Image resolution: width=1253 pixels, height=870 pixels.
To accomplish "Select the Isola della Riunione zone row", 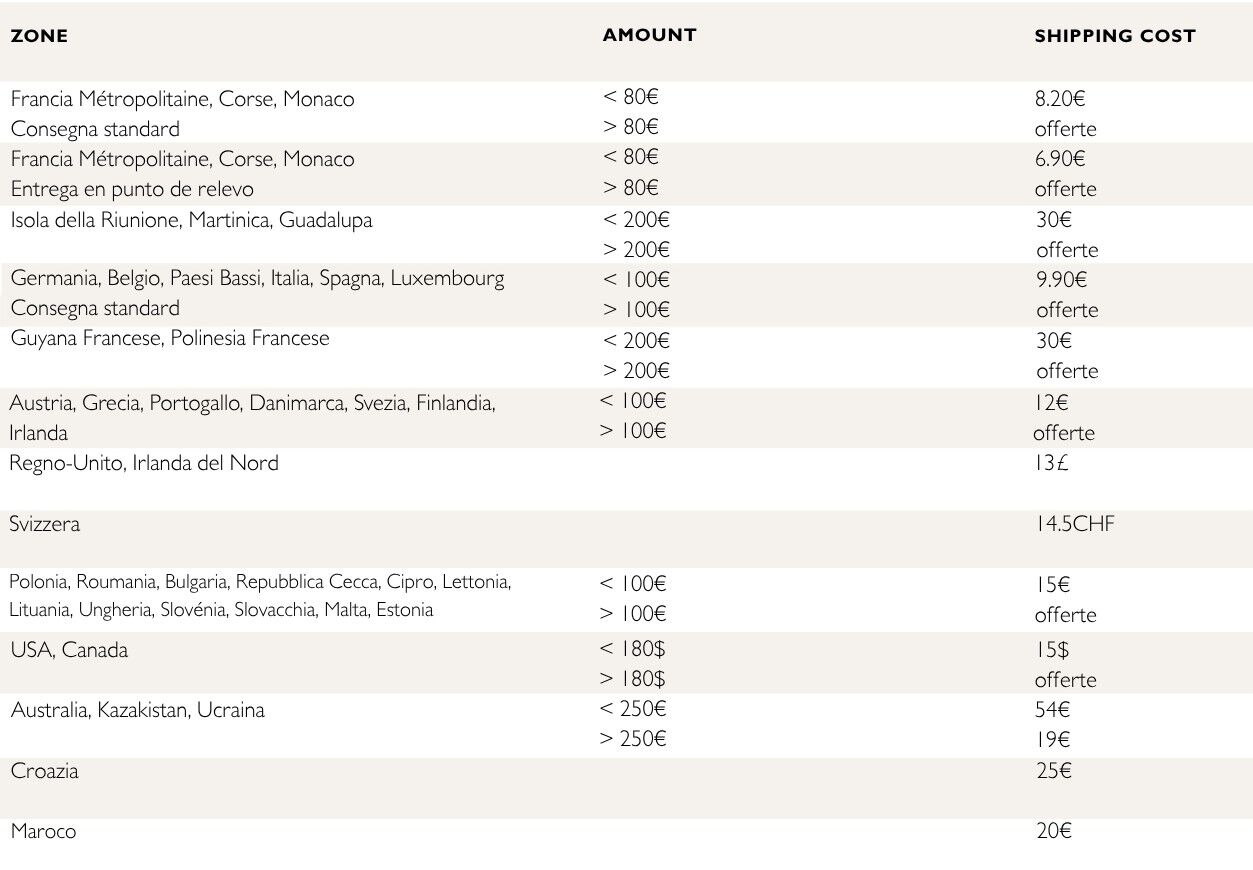I will (191, 220).
